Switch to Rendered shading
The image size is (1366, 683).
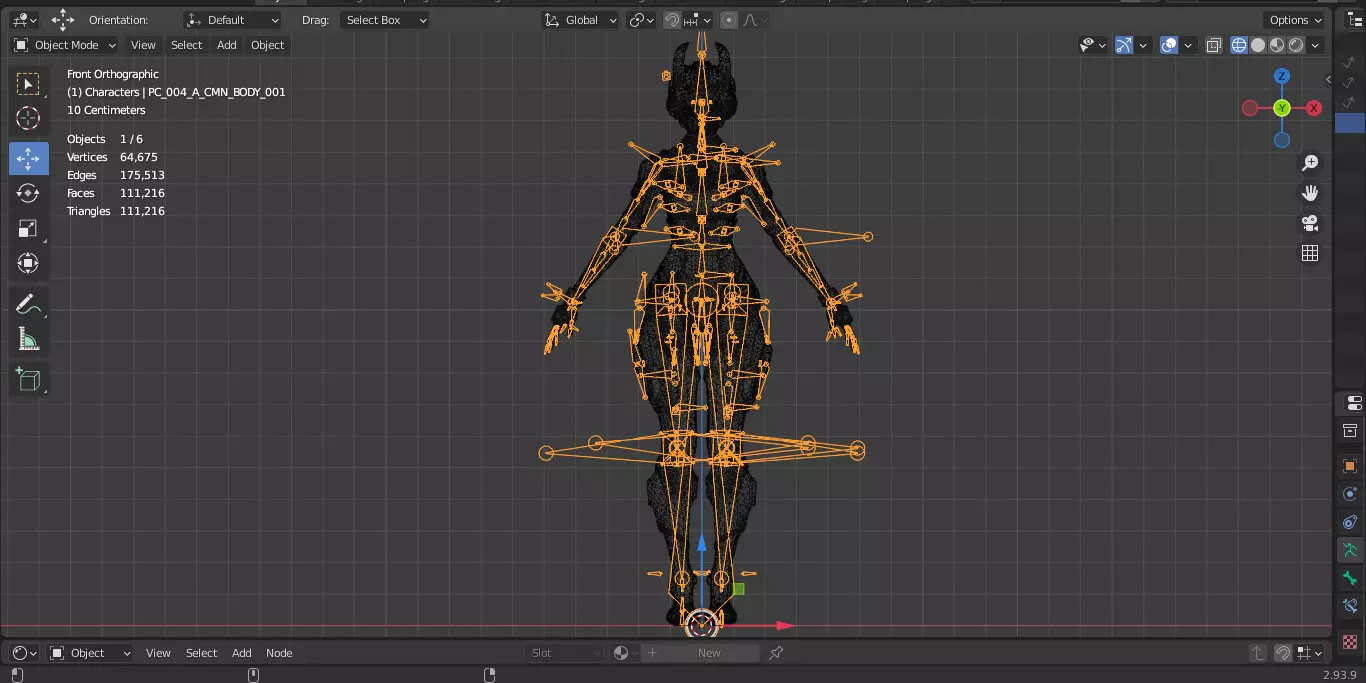pos(1296,45)
